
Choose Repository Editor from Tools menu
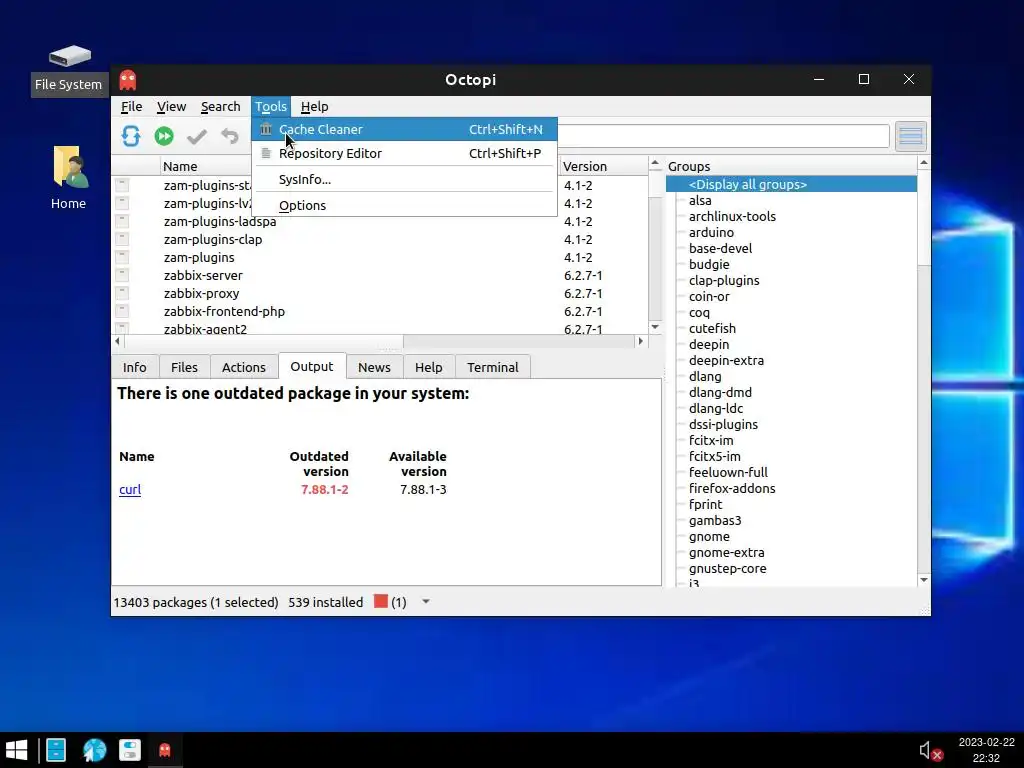404,153
